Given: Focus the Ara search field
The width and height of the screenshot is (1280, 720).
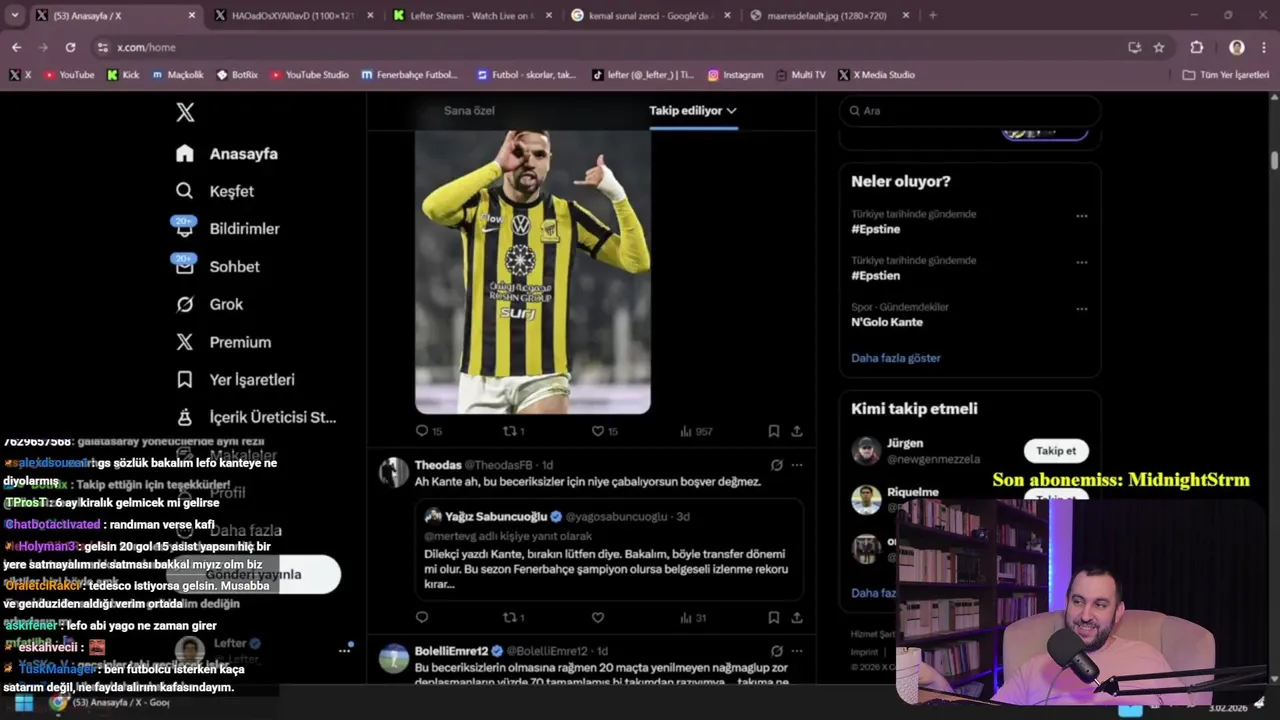Looking at the screenshot, I should click(970, 111).
